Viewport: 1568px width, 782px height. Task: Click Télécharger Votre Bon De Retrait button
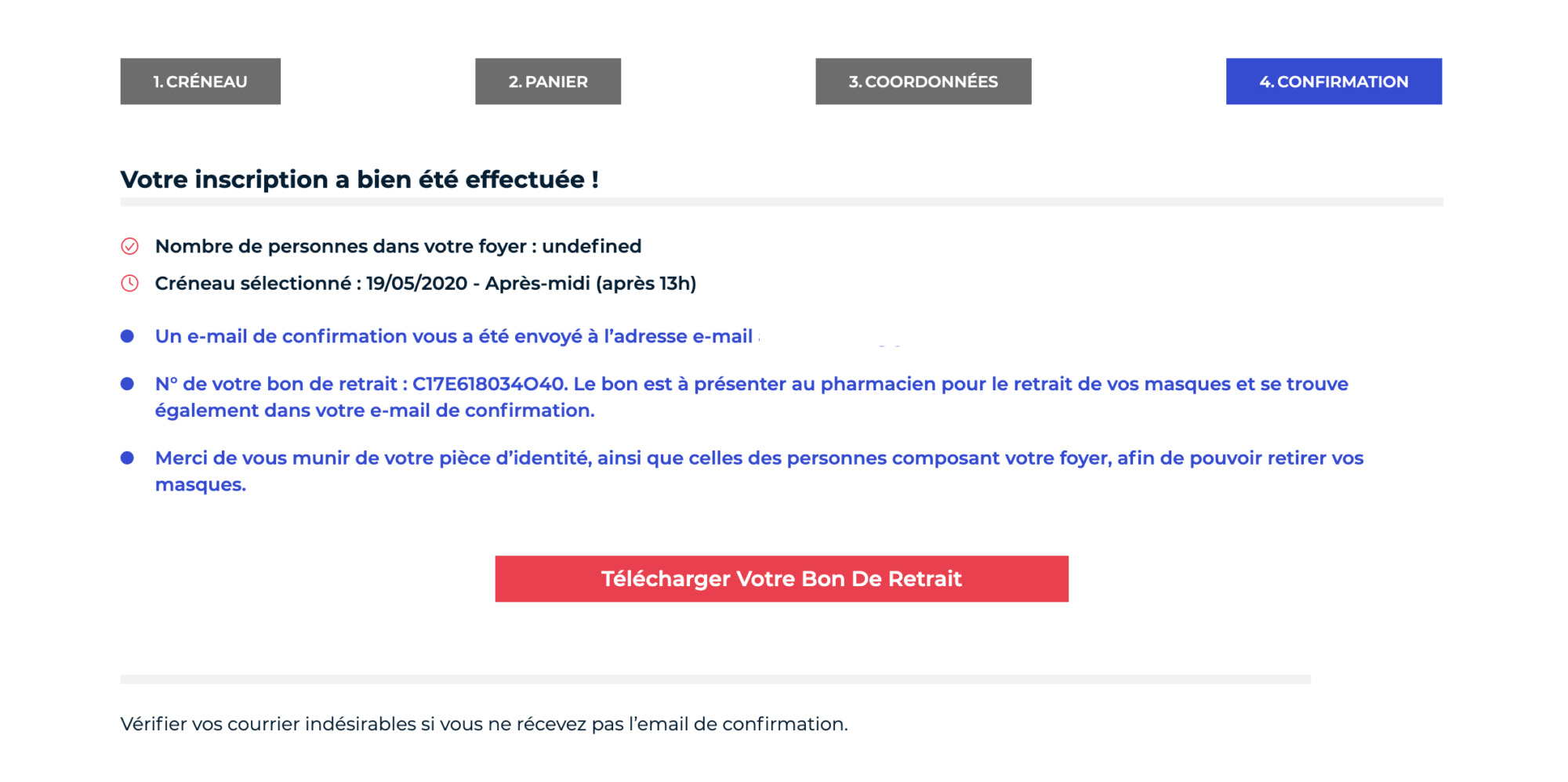click(782, 579)
